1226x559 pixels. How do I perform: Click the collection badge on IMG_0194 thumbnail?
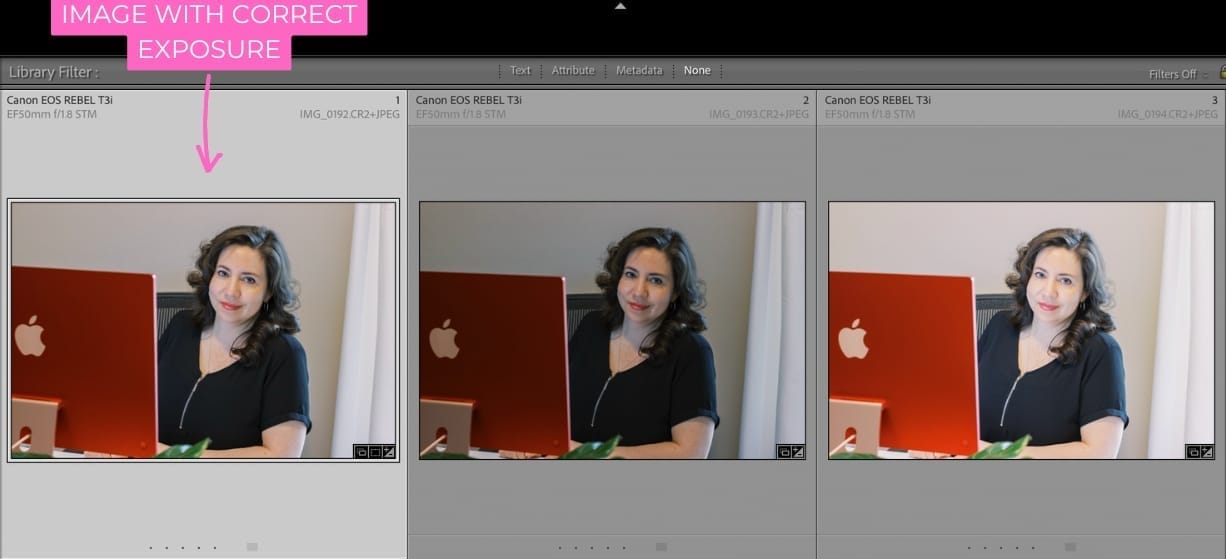1193,452
